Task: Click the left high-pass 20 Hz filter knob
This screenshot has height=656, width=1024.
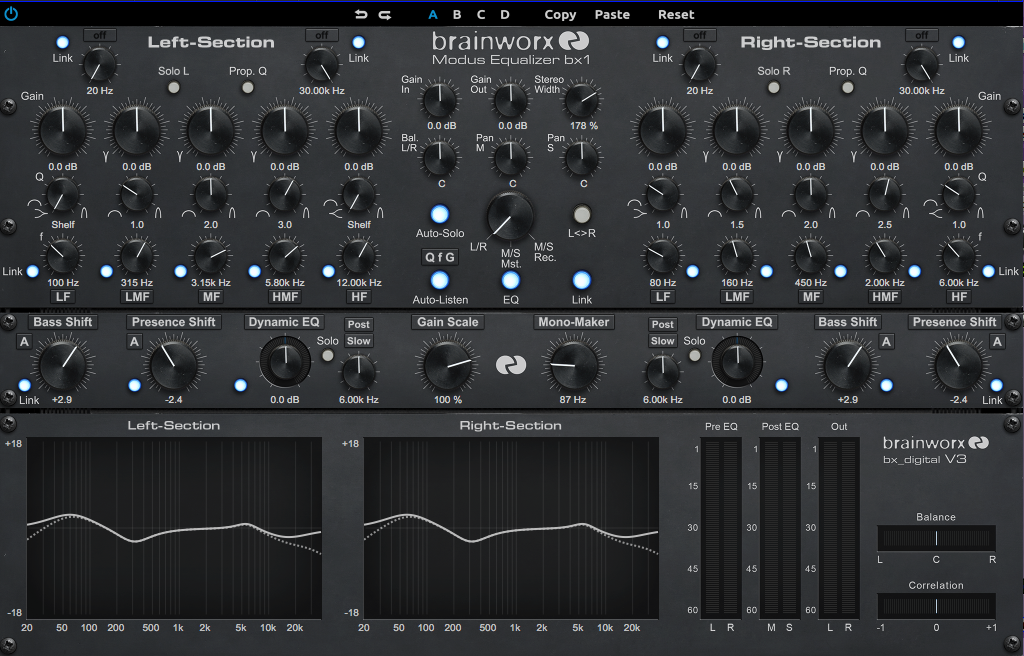Action: [x=100, y=66]
